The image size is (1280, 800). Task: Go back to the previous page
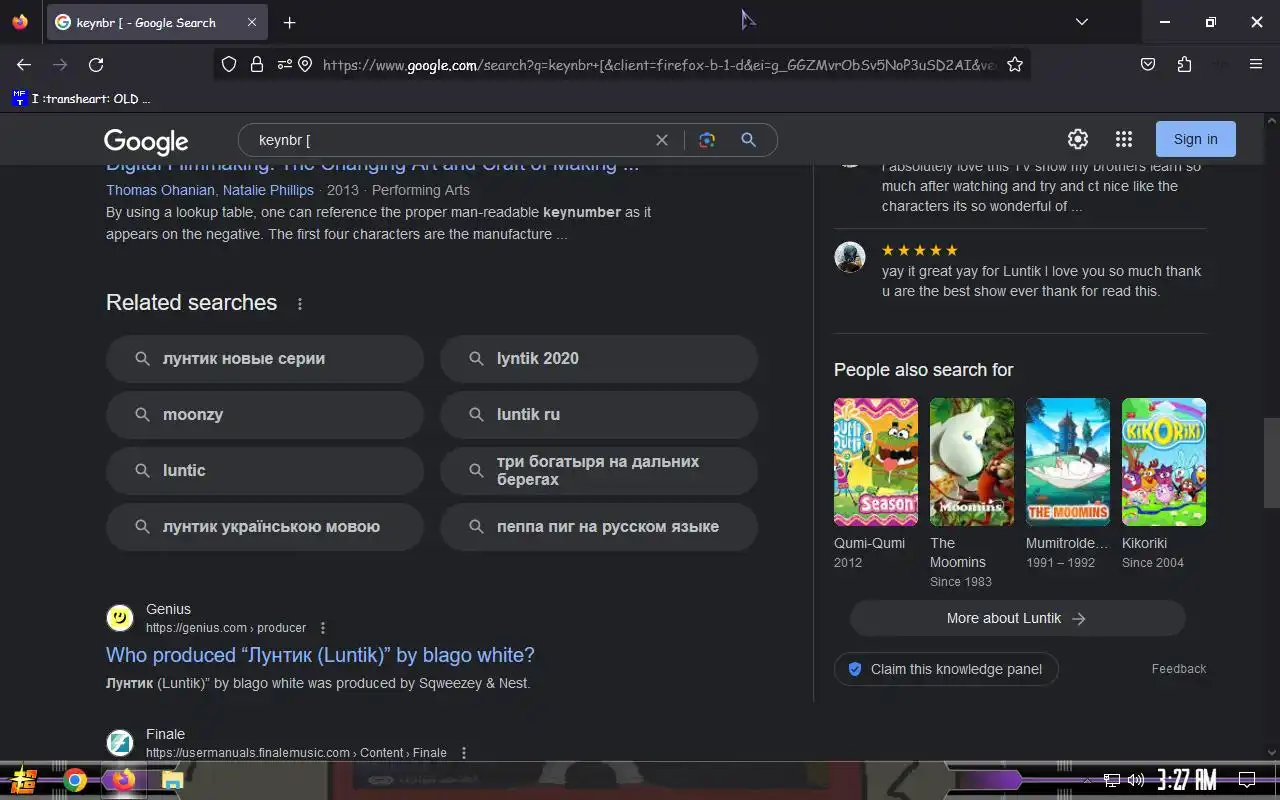(x=24, y=64)
